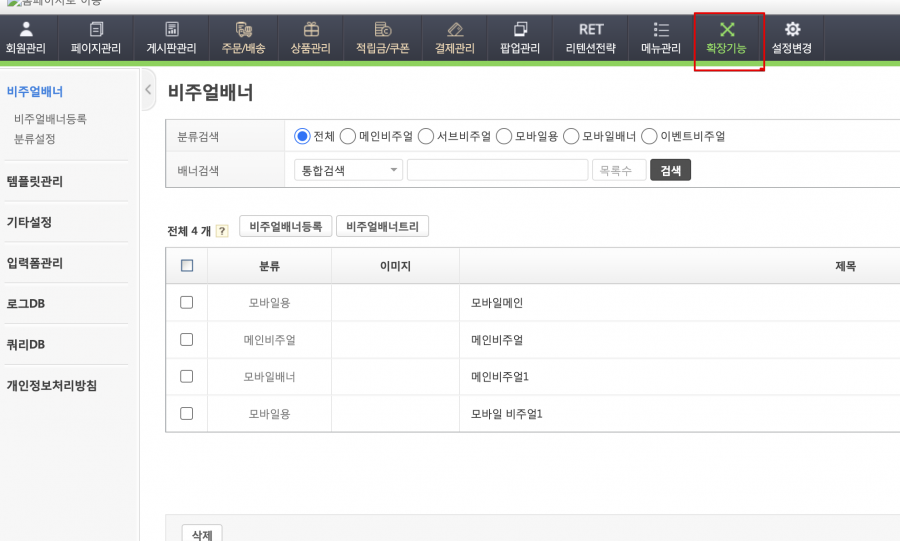Open the 회원관리 member icon
This screenshot has height=541, width=900.
(26, 29)
